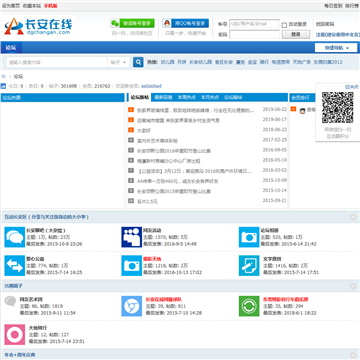Click hot search keyword 月饼
The image size is (360, 360).
pos(182,62)
